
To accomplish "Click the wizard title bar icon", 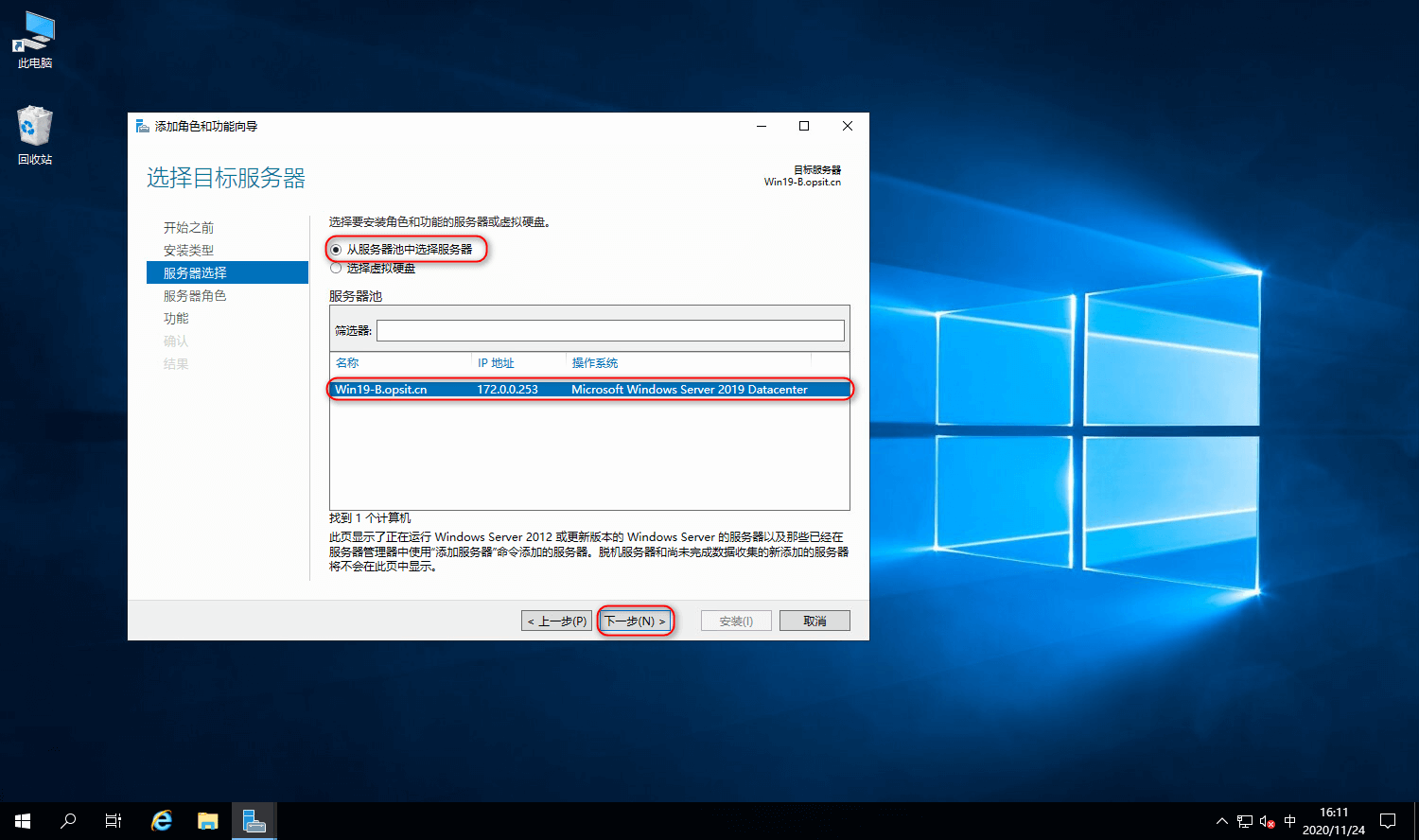I will tap(143, 126).
